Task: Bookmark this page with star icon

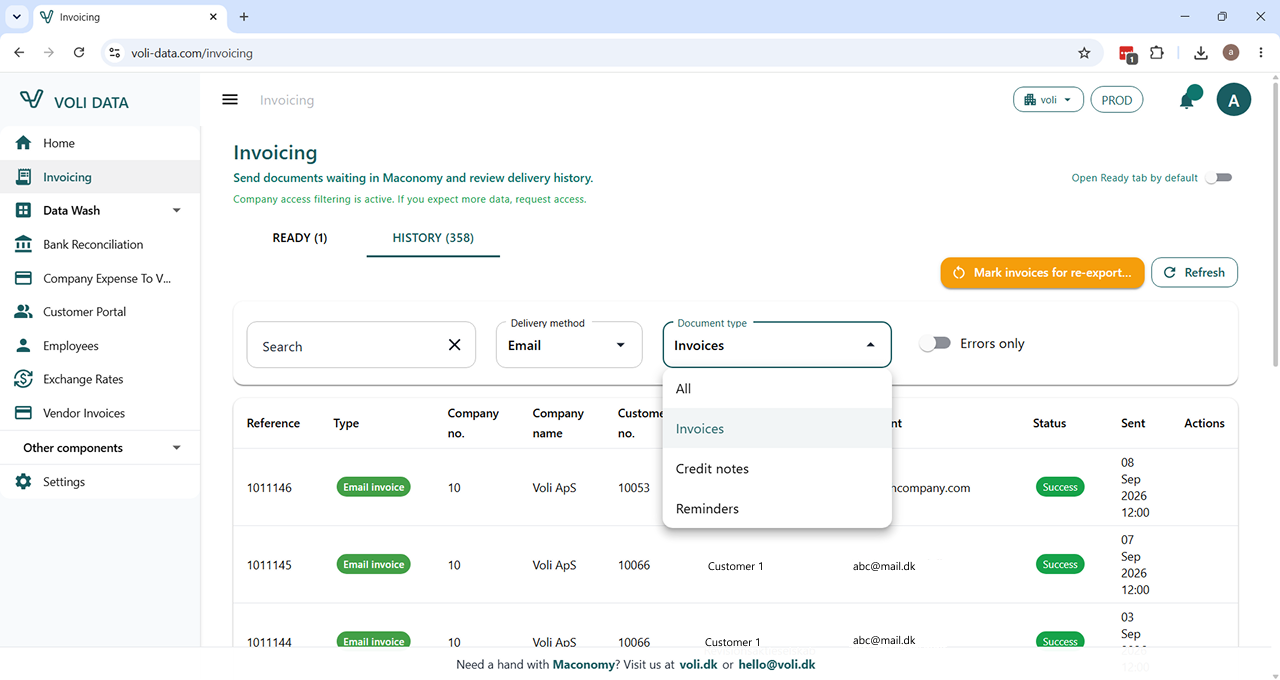Action: coord(1084,53)
